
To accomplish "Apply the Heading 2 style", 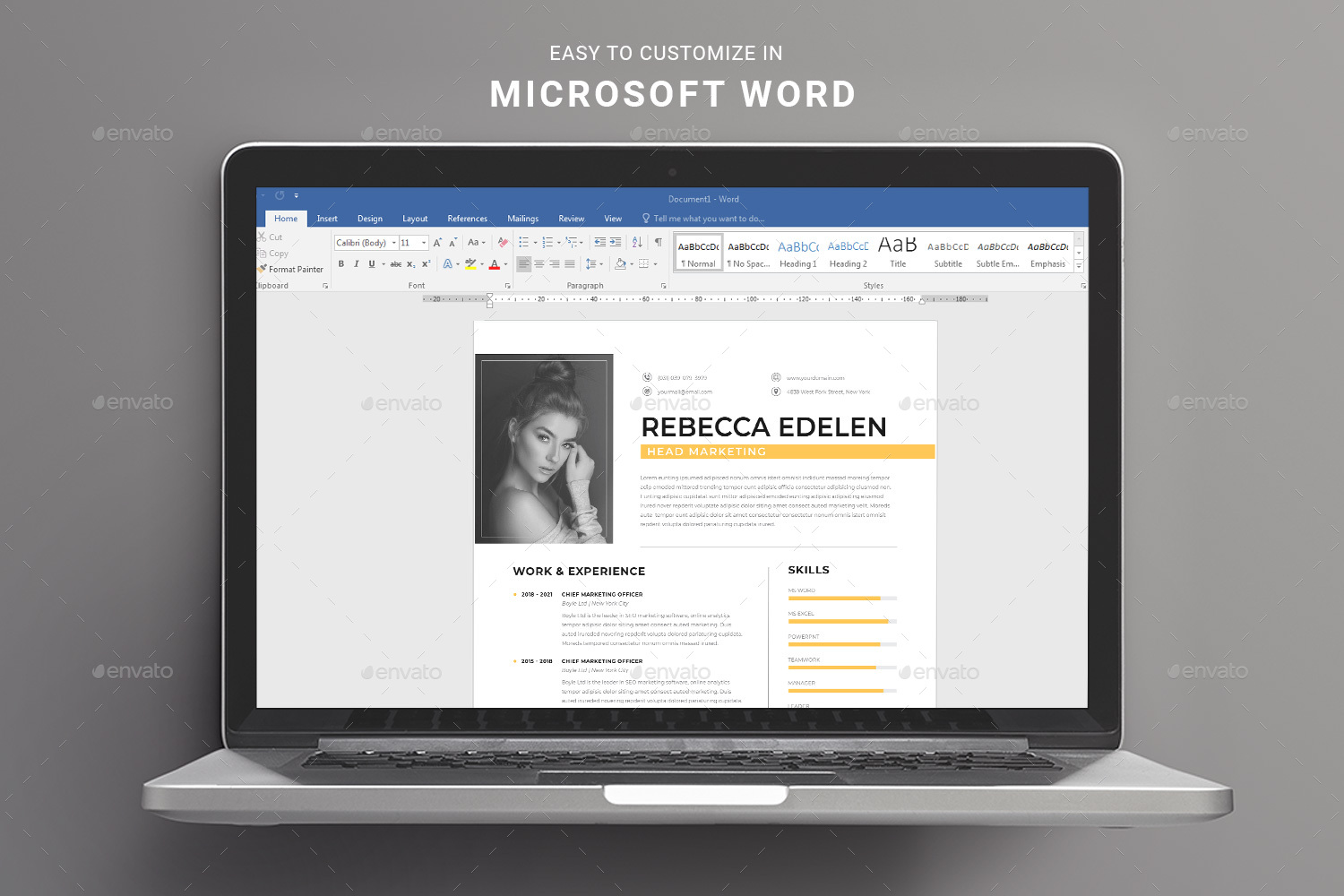I will [x=849, y=254].
